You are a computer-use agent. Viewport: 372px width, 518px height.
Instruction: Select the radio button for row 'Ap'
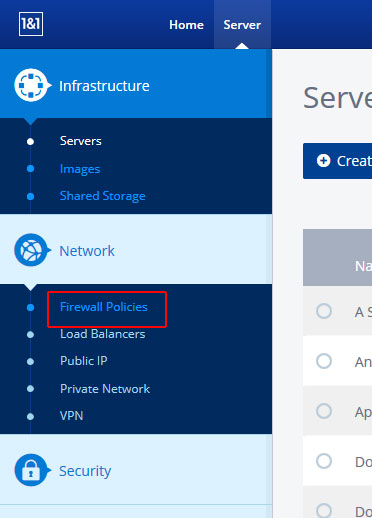(x=324, y=411)
